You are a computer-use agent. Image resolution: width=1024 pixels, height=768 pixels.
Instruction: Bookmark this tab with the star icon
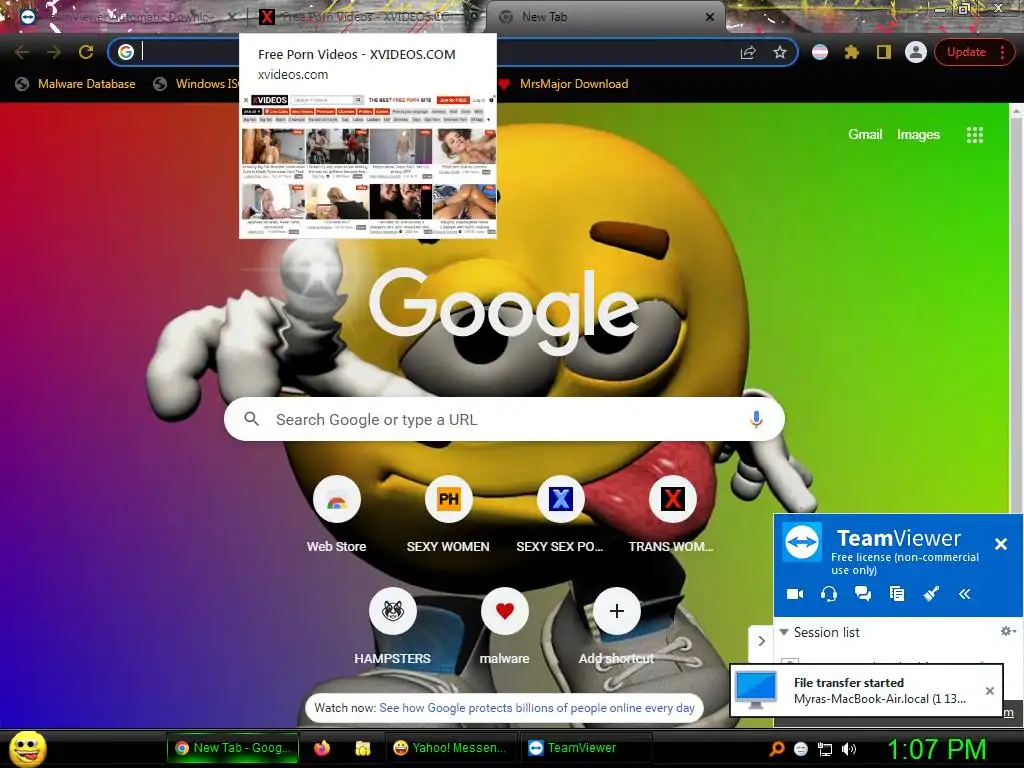(780, 52)
